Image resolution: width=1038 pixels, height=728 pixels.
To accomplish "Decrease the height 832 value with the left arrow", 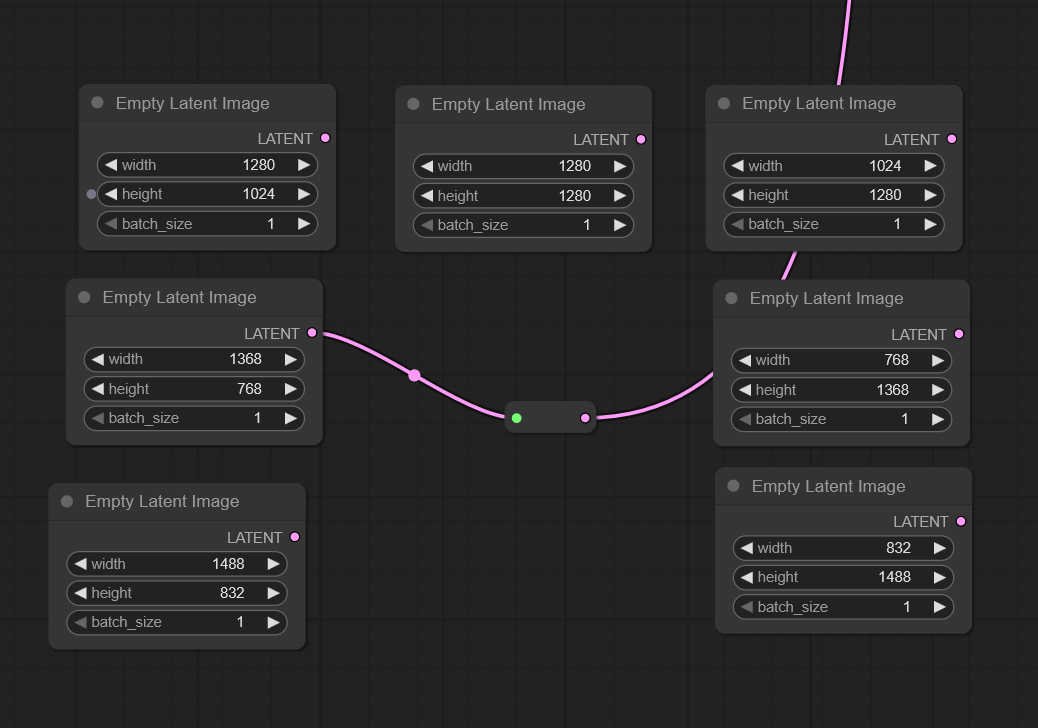I will click(81, 593).
